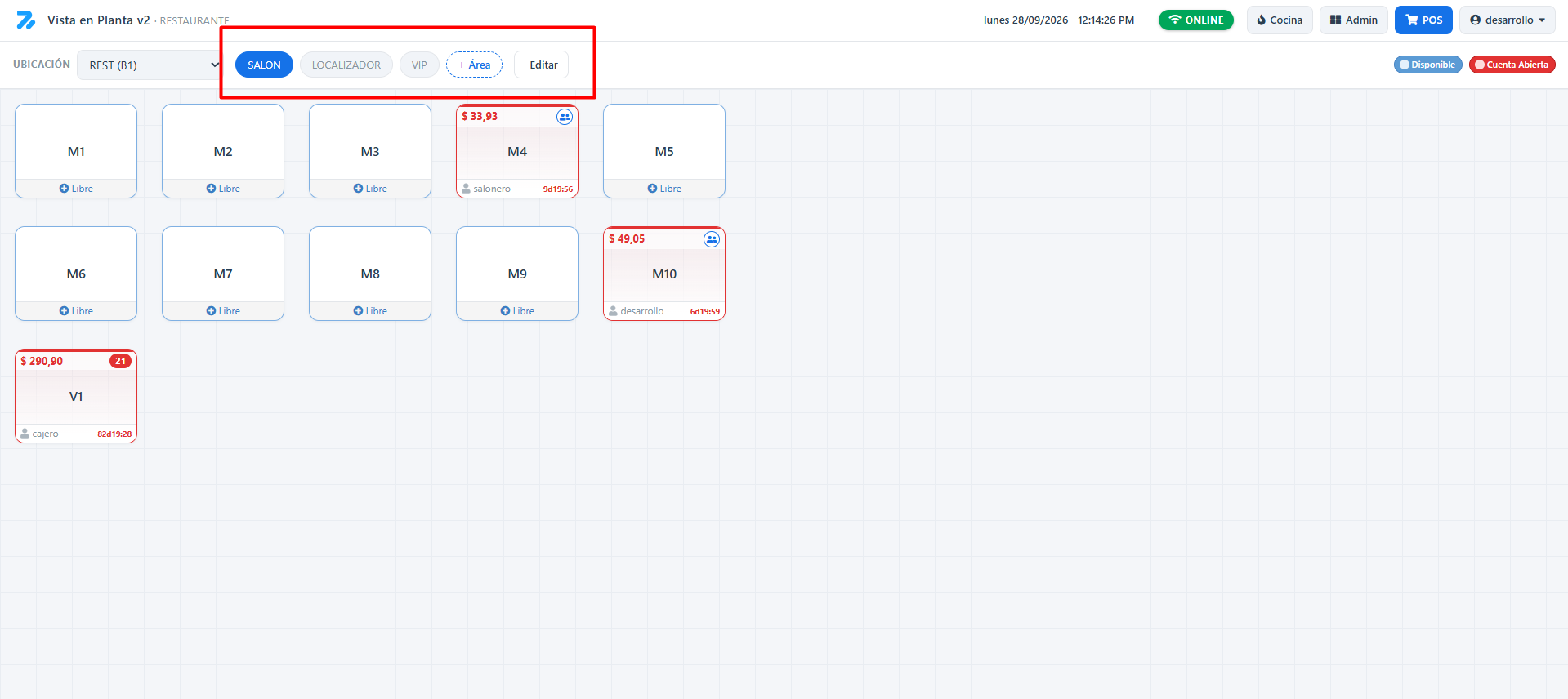Click the waiter user icon on table M4

point(466,189)
